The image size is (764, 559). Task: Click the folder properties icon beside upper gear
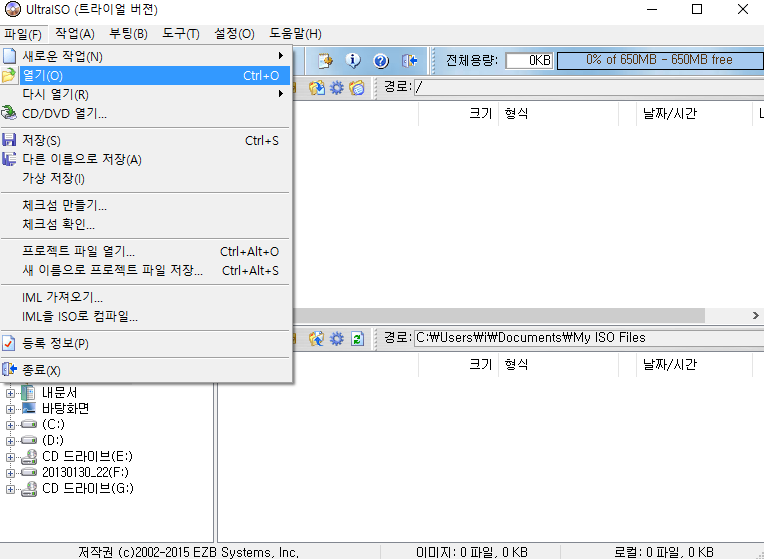tap(357, 88)
